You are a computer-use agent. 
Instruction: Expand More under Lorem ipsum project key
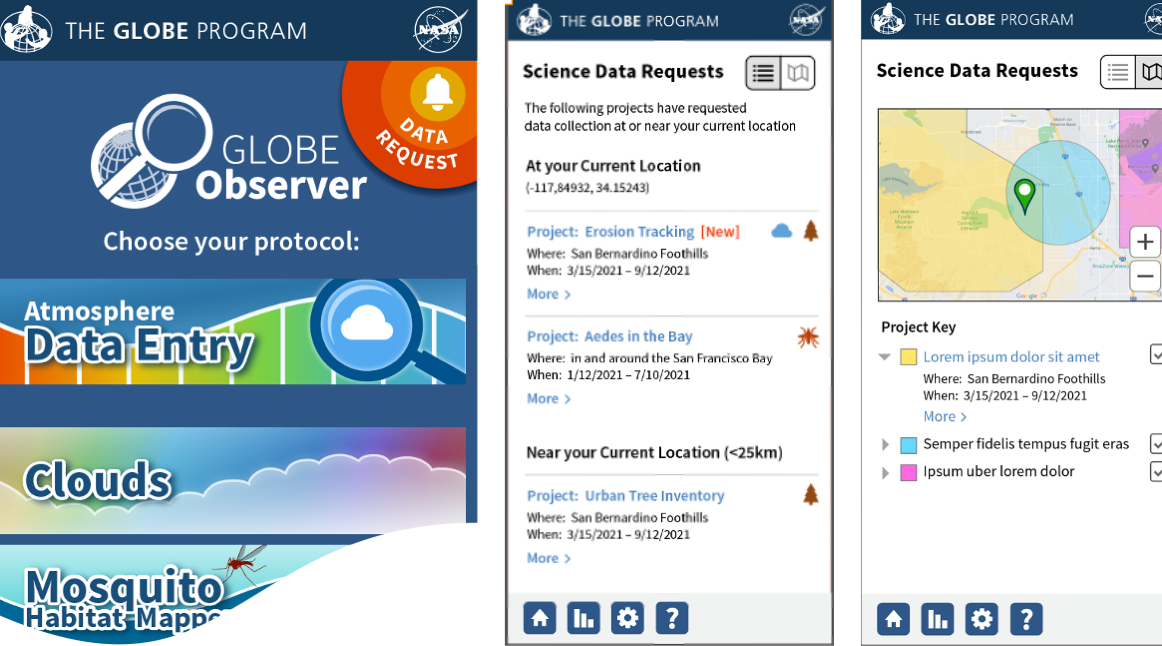tap(945, 416)
